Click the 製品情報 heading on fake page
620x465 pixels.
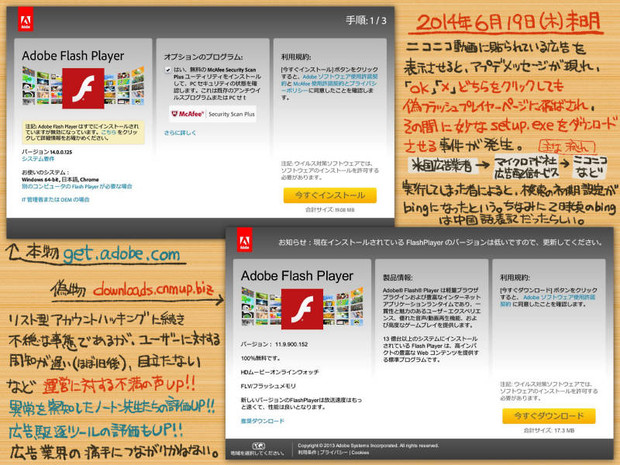pyautogui.click(x=398, y=278)
